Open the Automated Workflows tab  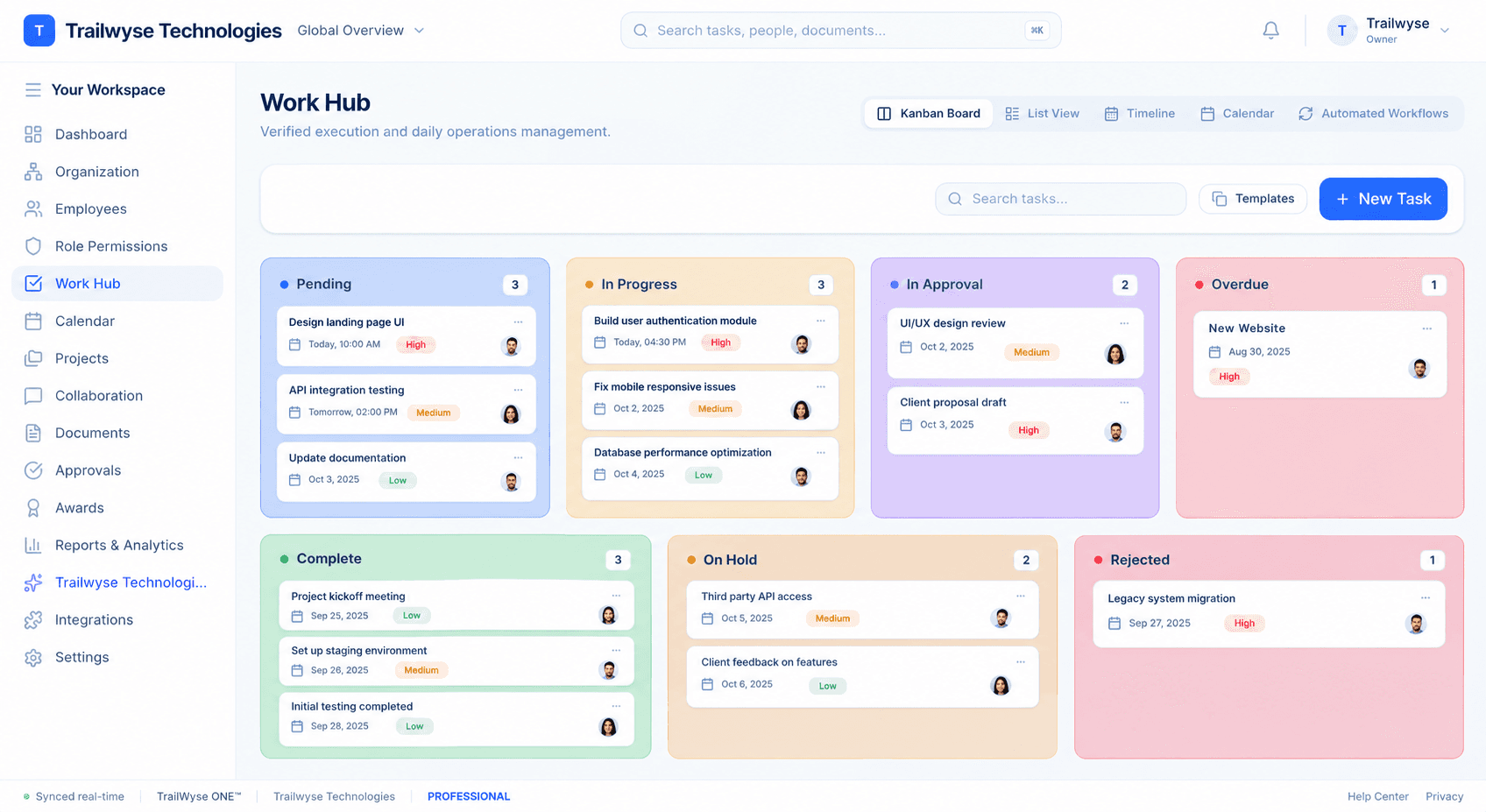tap(1373, 114)
